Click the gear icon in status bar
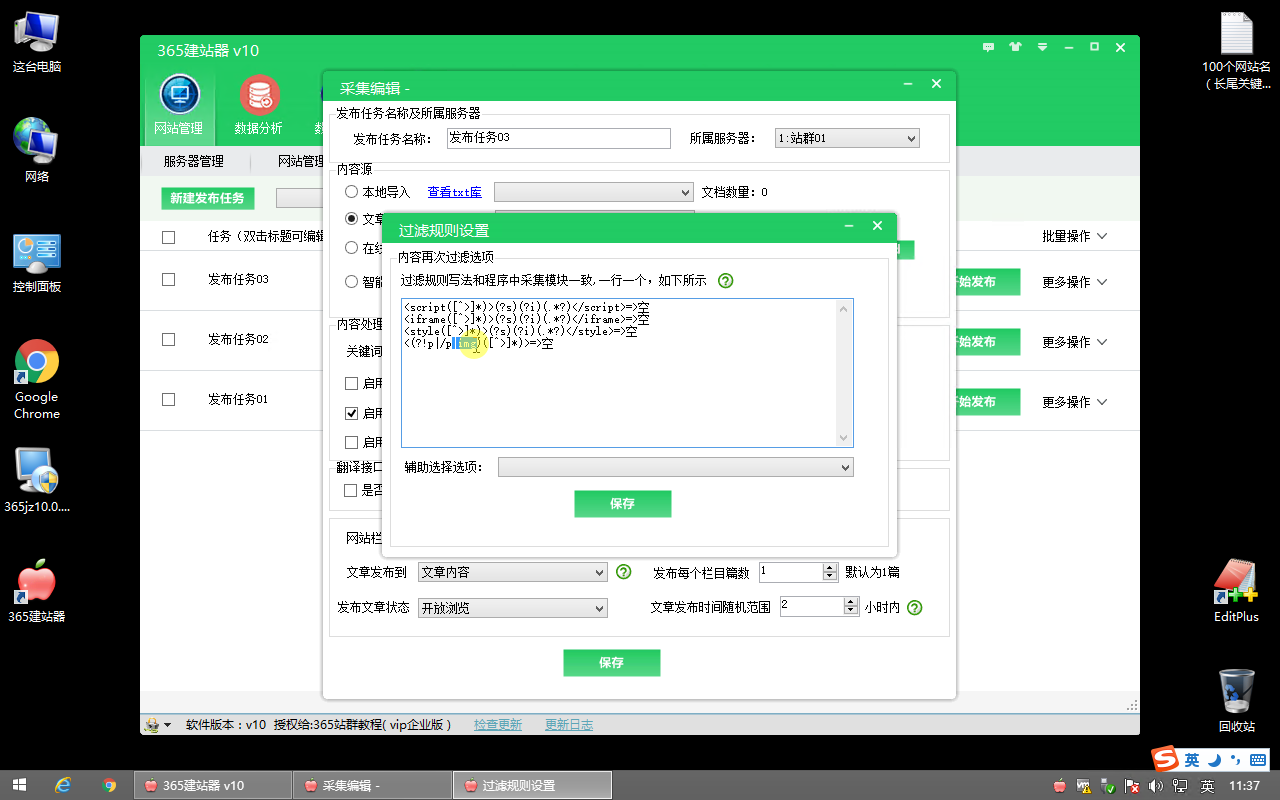The width and height of the screenshot is (1280, 800). [152, 725]
